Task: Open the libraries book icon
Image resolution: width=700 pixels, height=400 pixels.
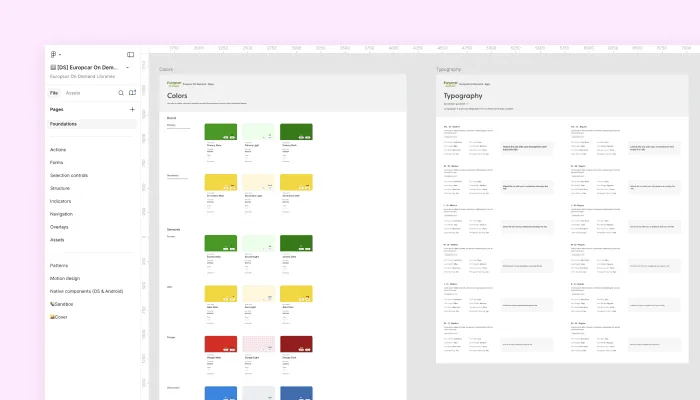Action: click(133, 93)
